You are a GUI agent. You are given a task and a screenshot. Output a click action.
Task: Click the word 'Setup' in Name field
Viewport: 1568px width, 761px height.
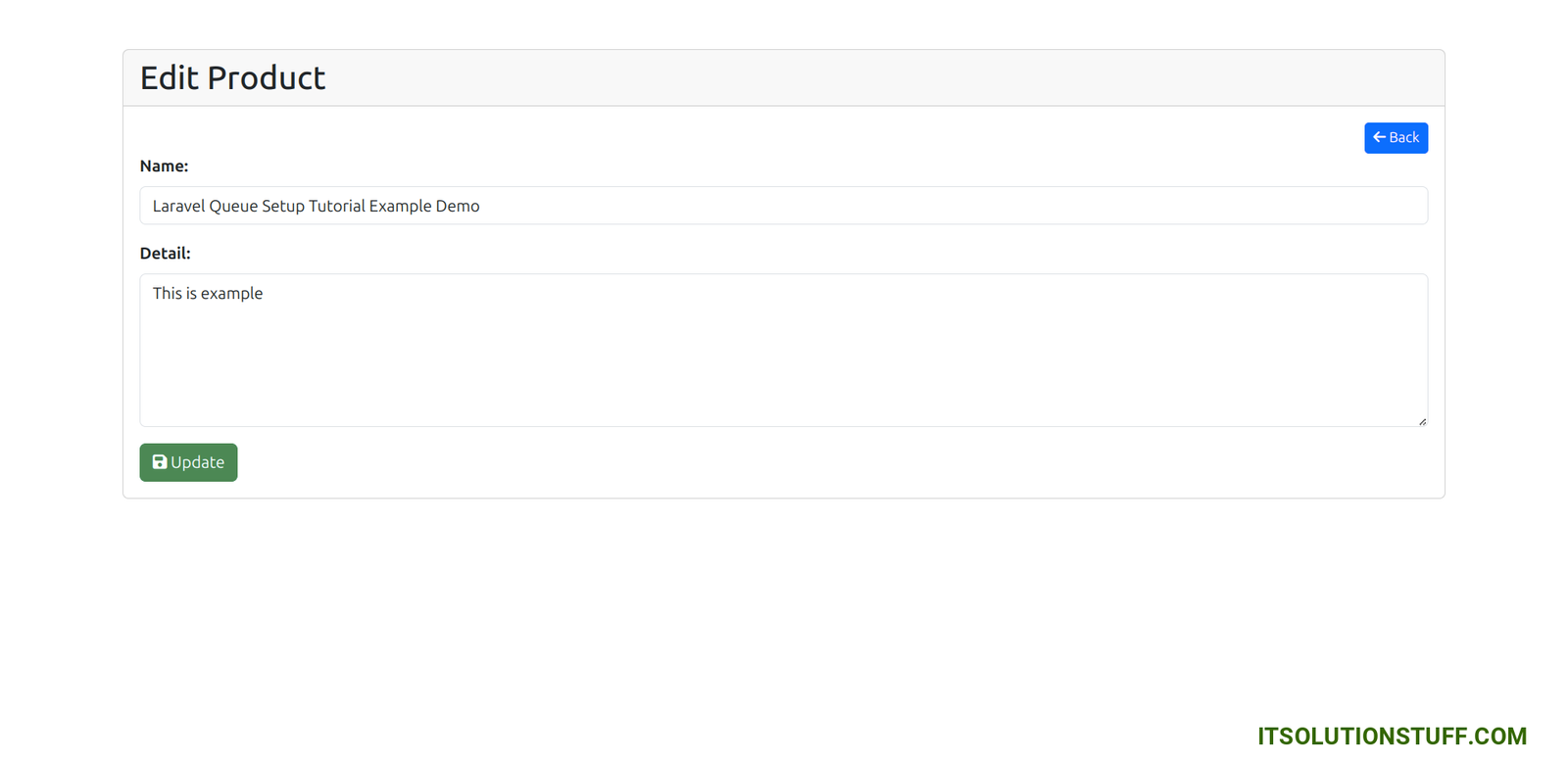pyautogui.click(x=282, y=206)
